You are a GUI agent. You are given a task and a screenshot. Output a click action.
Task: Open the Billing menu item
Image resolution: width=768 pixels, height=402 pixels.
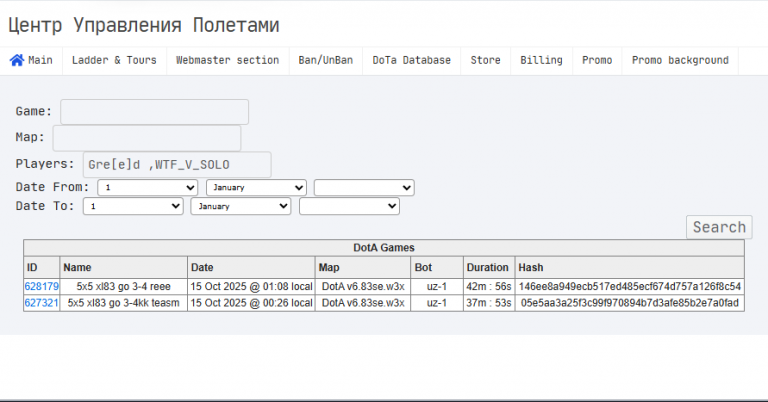pyautogui.click(x=541, y=61)
